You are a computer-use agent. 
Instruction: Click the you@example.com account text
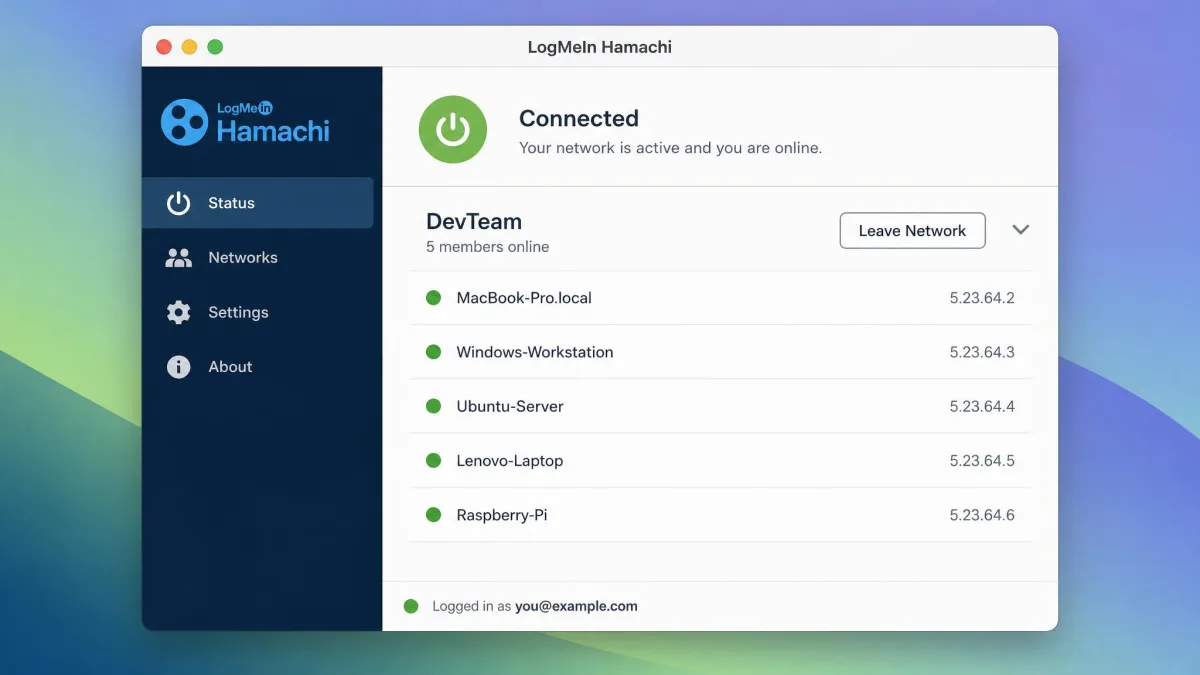[x=576, y=606]
